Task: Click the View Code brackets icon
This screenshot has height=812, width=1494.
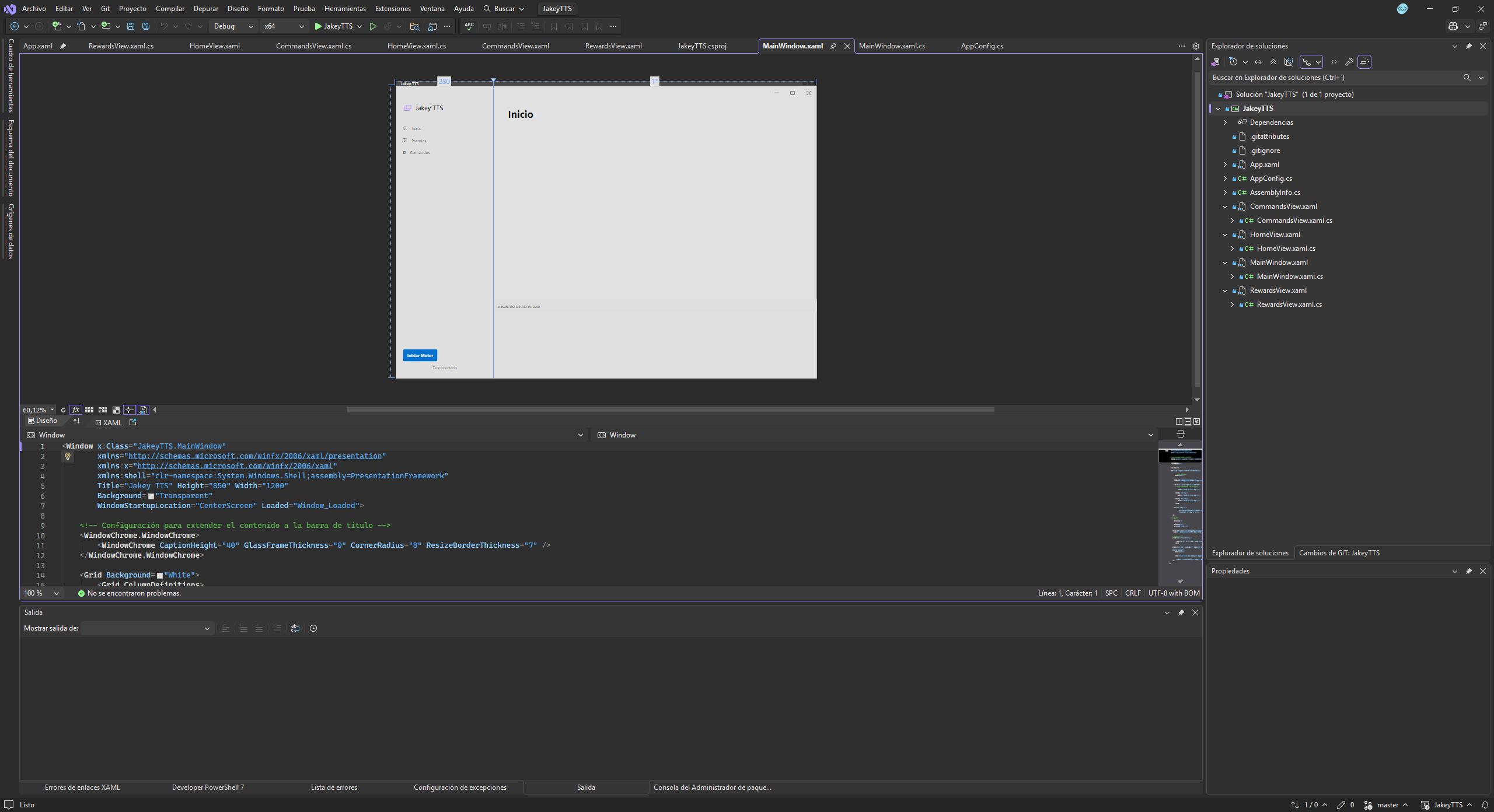Action: (x=1334, y=62)
